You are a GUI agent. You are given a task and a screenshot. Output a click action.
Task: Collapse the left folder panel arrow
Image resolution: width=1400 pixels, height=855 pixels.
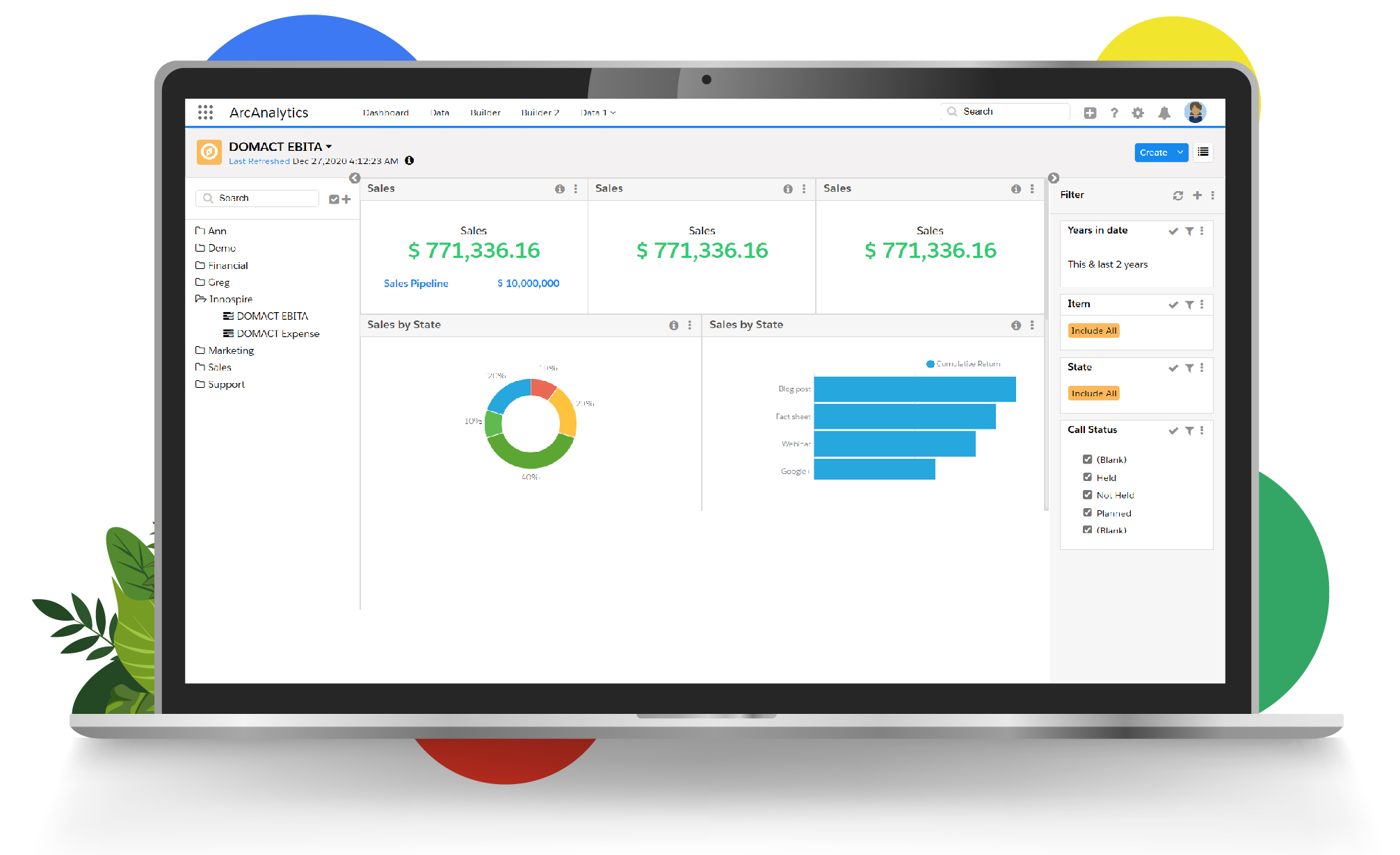click(x=355, y=178)
